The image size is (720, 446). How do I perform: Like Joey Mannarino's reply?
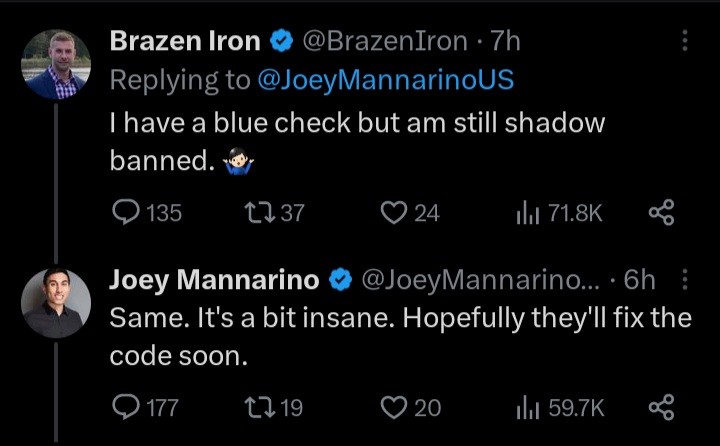pyautogui.click(x=396, y=407)
